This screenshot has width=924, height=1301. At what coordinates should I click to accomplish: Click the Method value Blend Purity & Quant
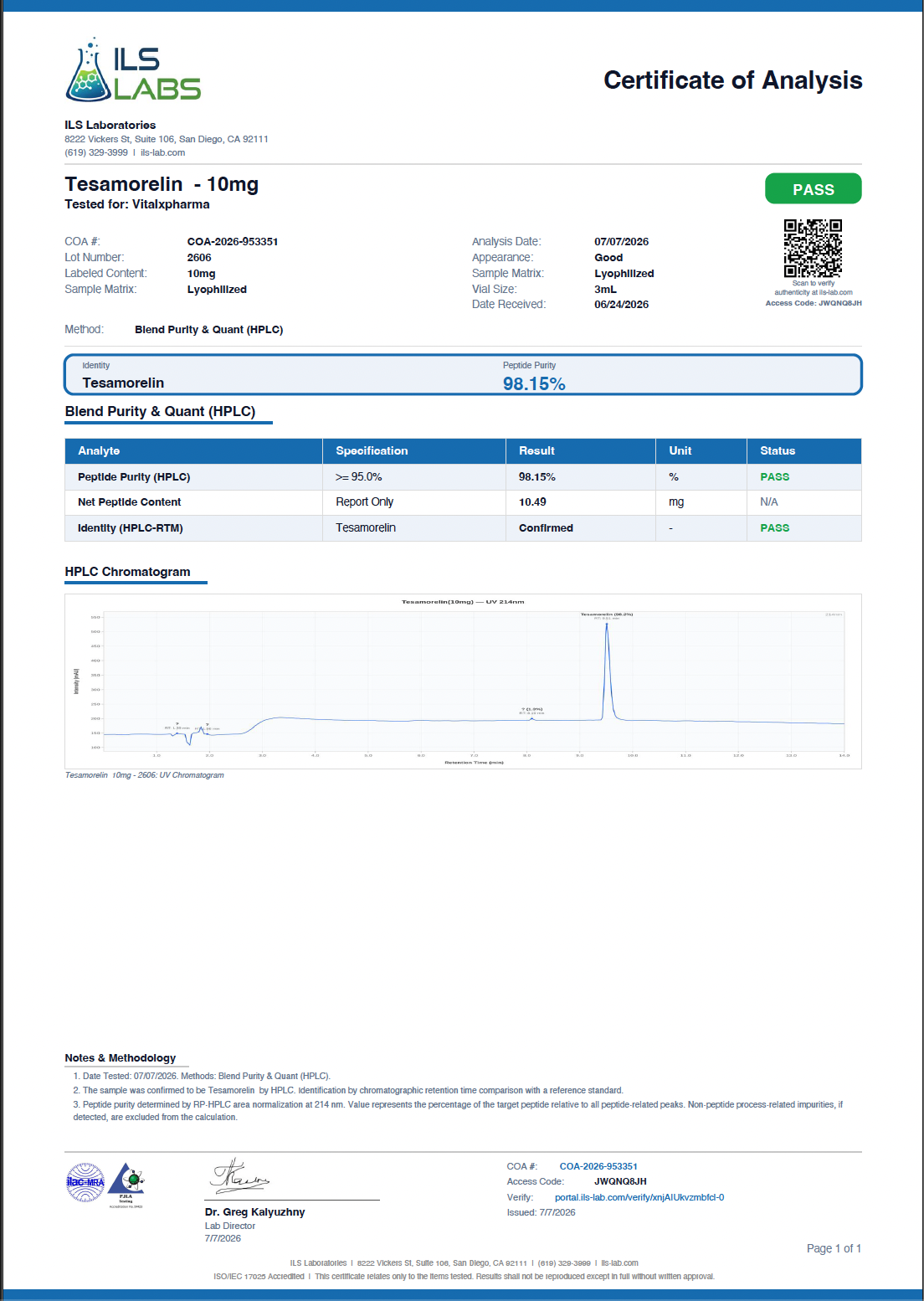tap(209, 330)
